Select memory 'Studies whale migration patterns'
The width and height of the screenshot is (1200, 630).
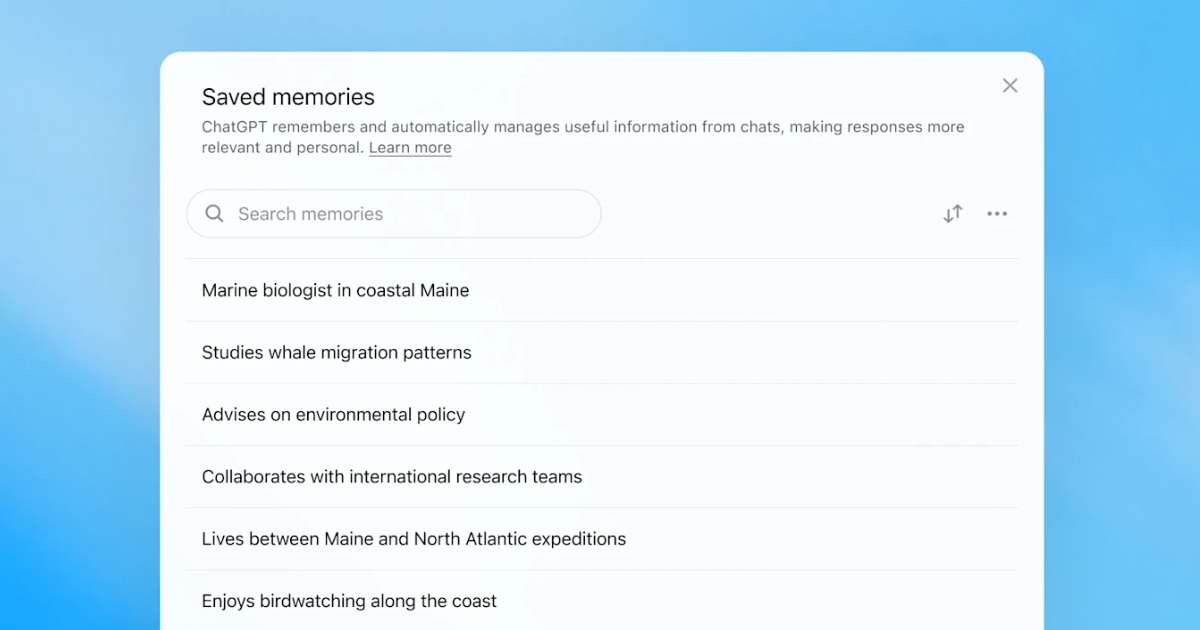click(602, 352)
